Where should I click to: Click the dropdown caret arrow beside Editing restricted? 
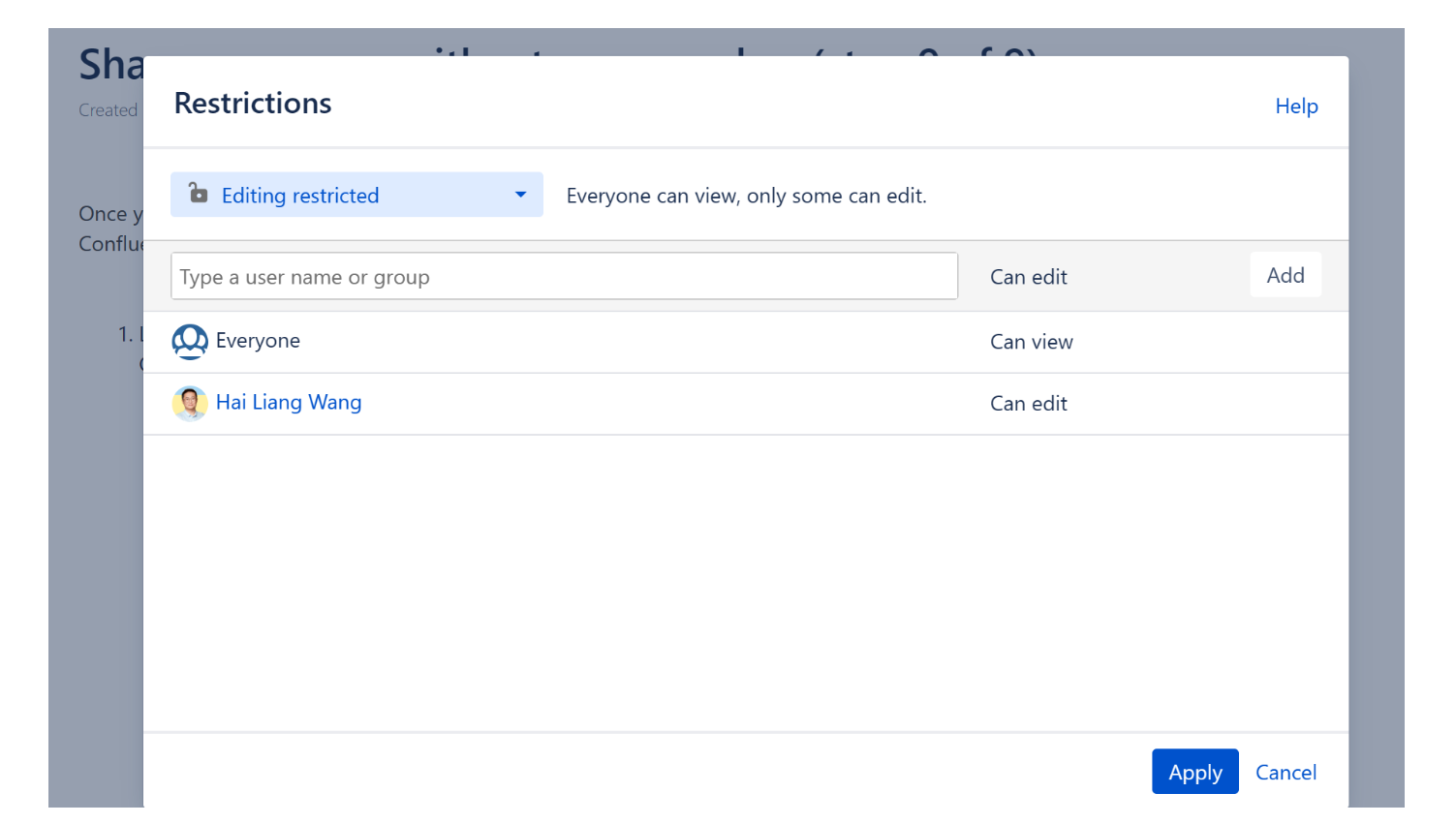520,195
